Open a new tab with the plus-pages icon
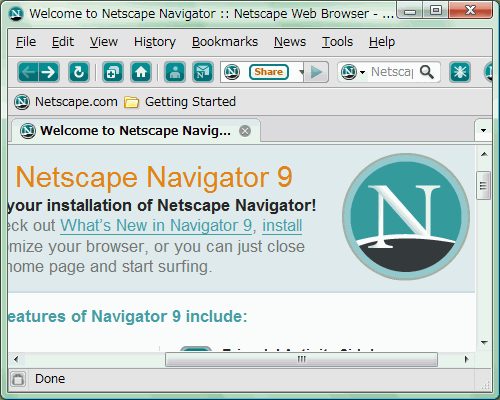 tap(113, 72)
